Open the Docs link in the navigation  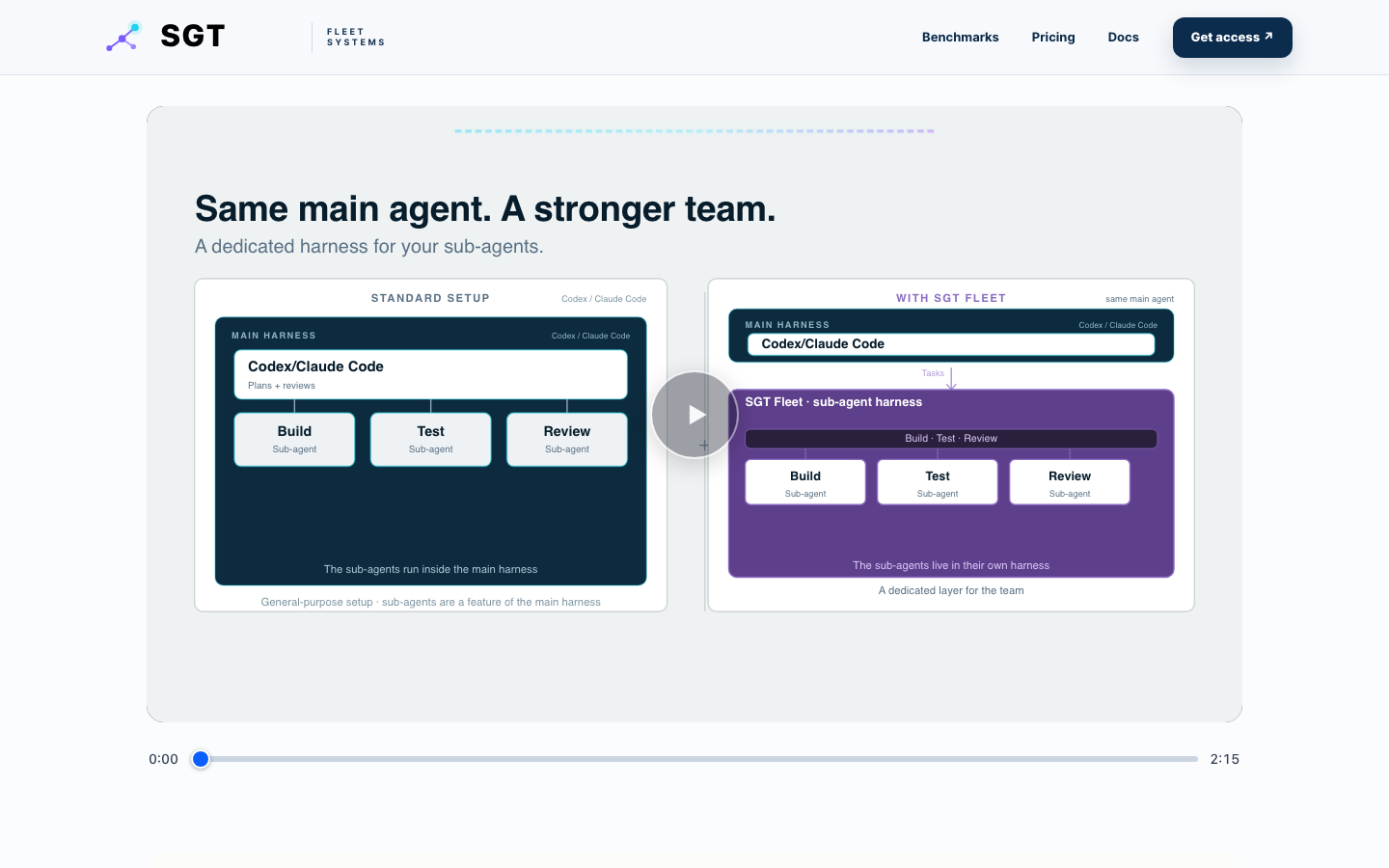point(1123,38)
